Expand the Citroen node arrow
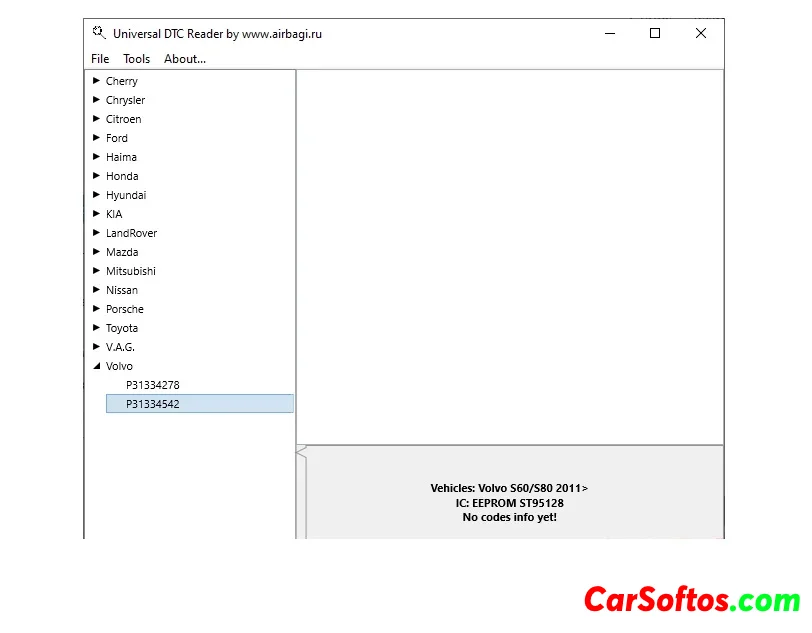Viewport: 812px width, 633px height. [96, 119]
